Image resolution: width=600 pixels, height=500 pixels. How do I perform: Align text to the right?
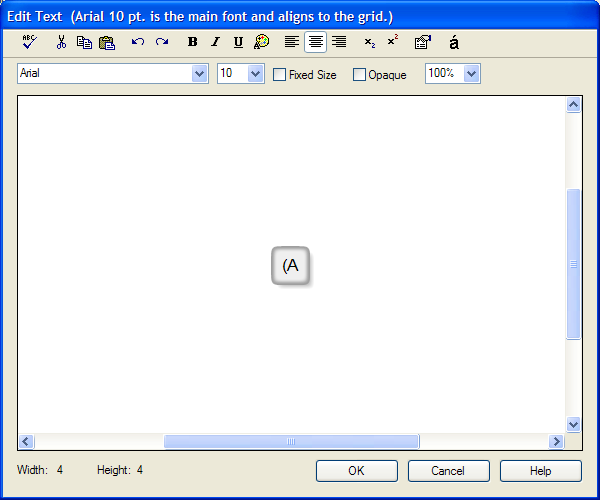click(x=339, y=42)
